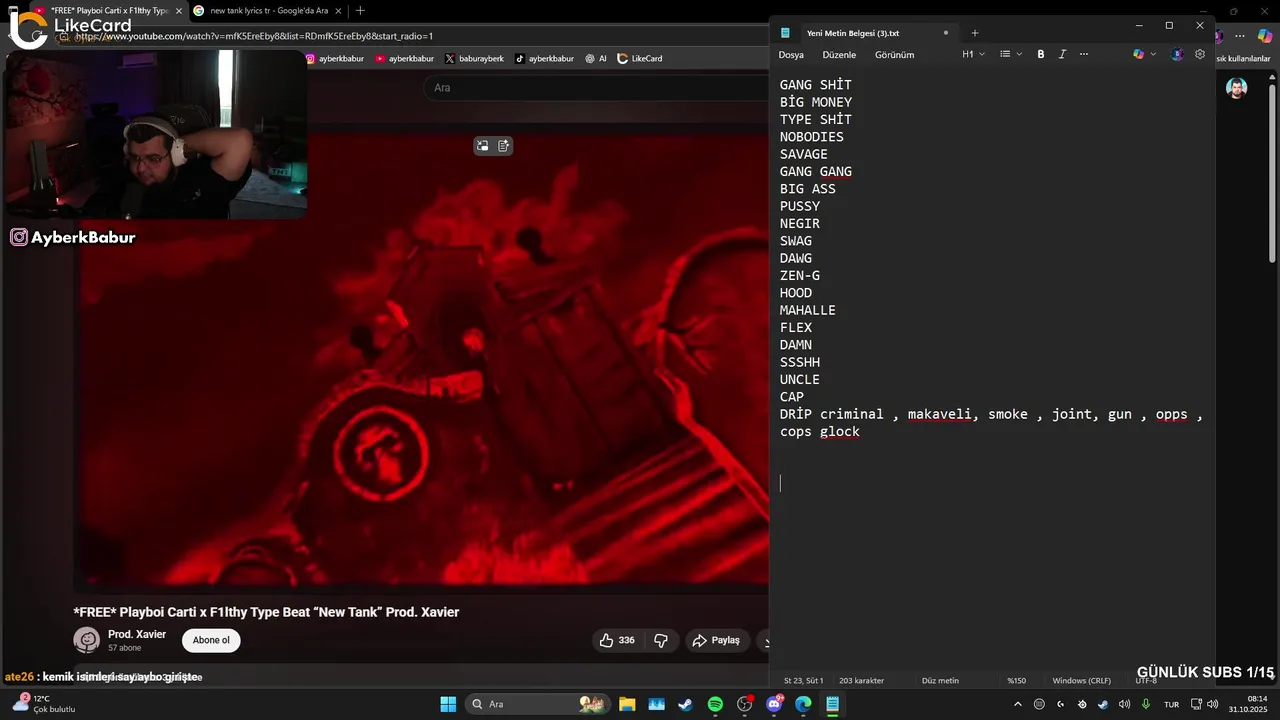The image size is (1280, 720).
Task: Click the line 'GANG SHİT' in Notepad
Action: pos(816,85)
